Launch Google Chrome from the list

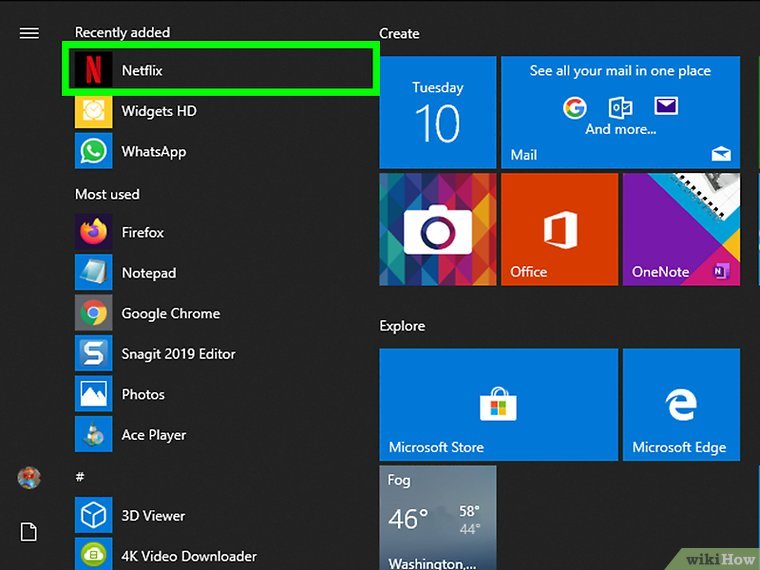(170, 313)
